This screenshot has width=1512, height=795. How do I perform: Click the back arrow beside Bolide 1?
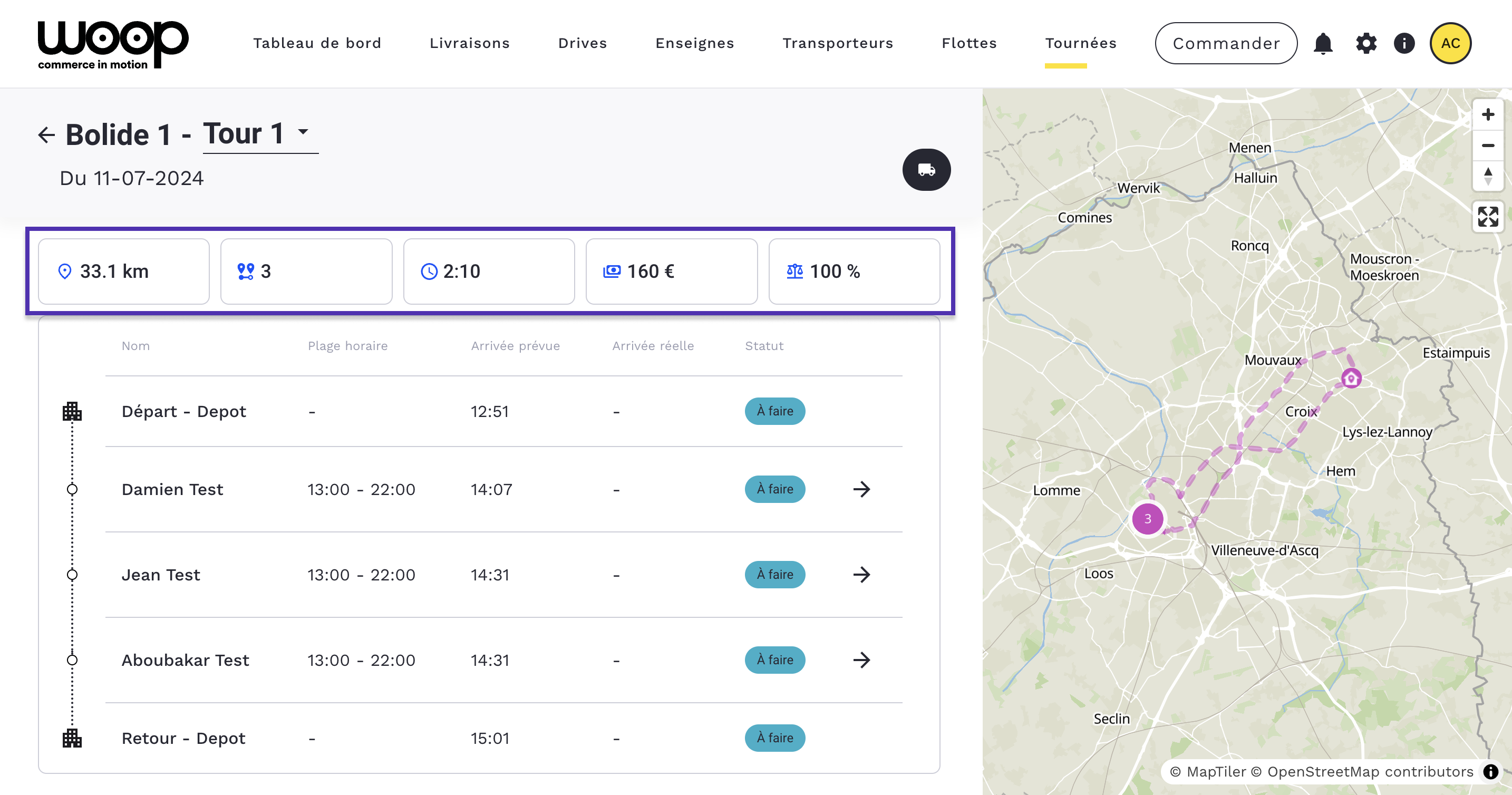click(46, 135)
